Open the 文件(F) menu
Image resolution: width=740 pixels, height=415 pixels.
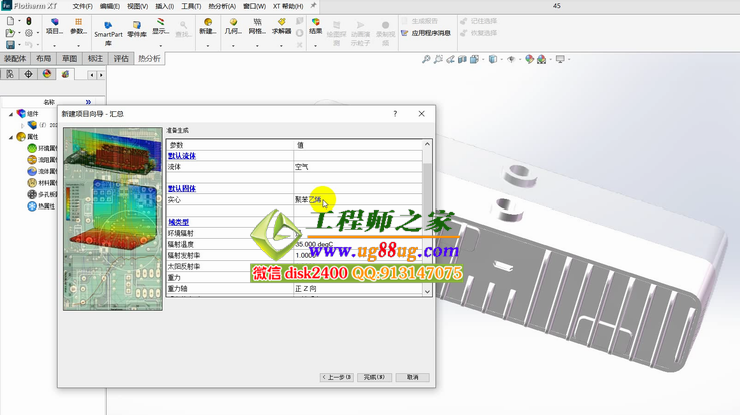[x=83, y=6]
